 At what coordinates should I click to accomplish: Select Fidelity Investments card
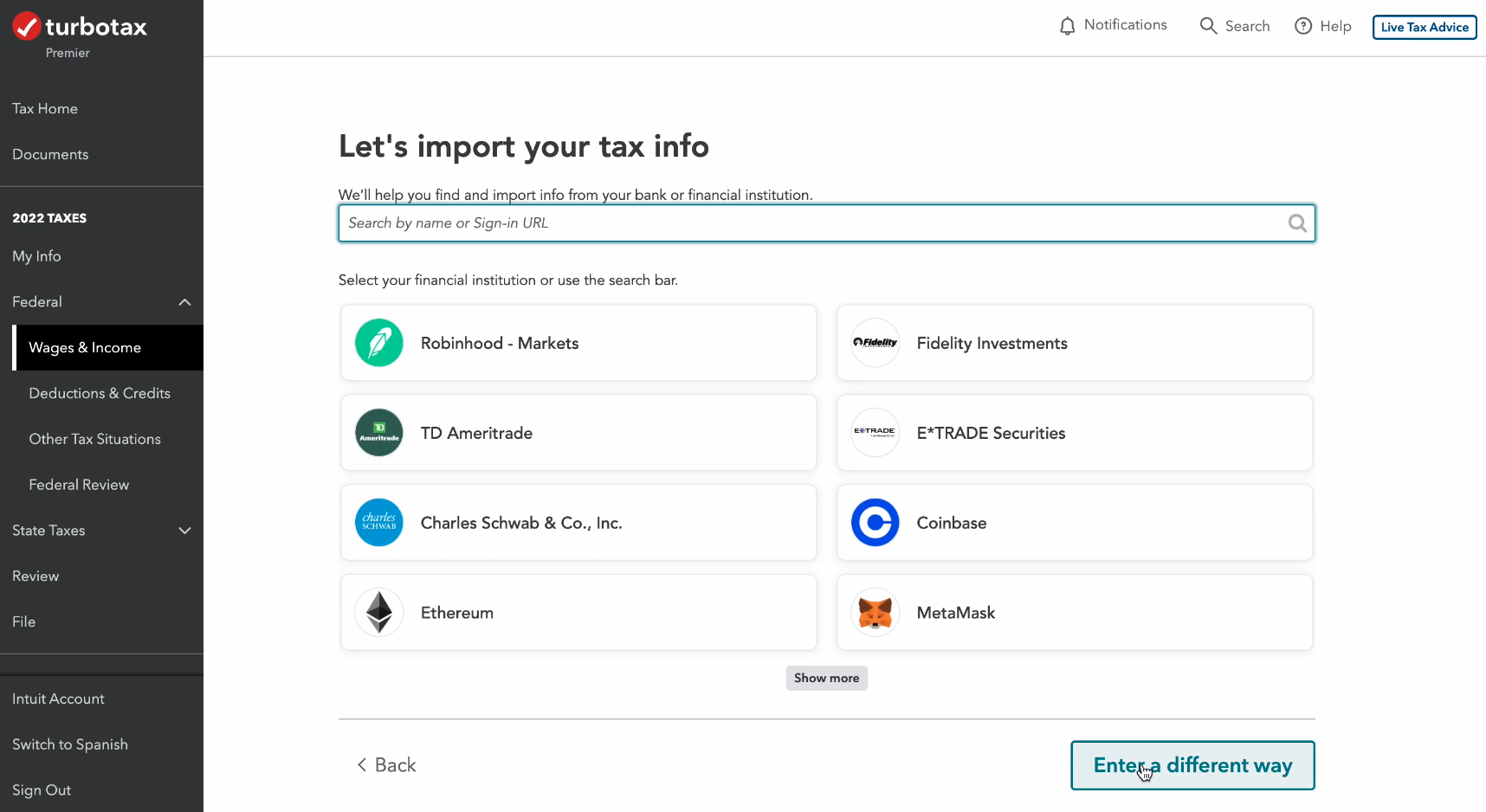[1075, 343]
